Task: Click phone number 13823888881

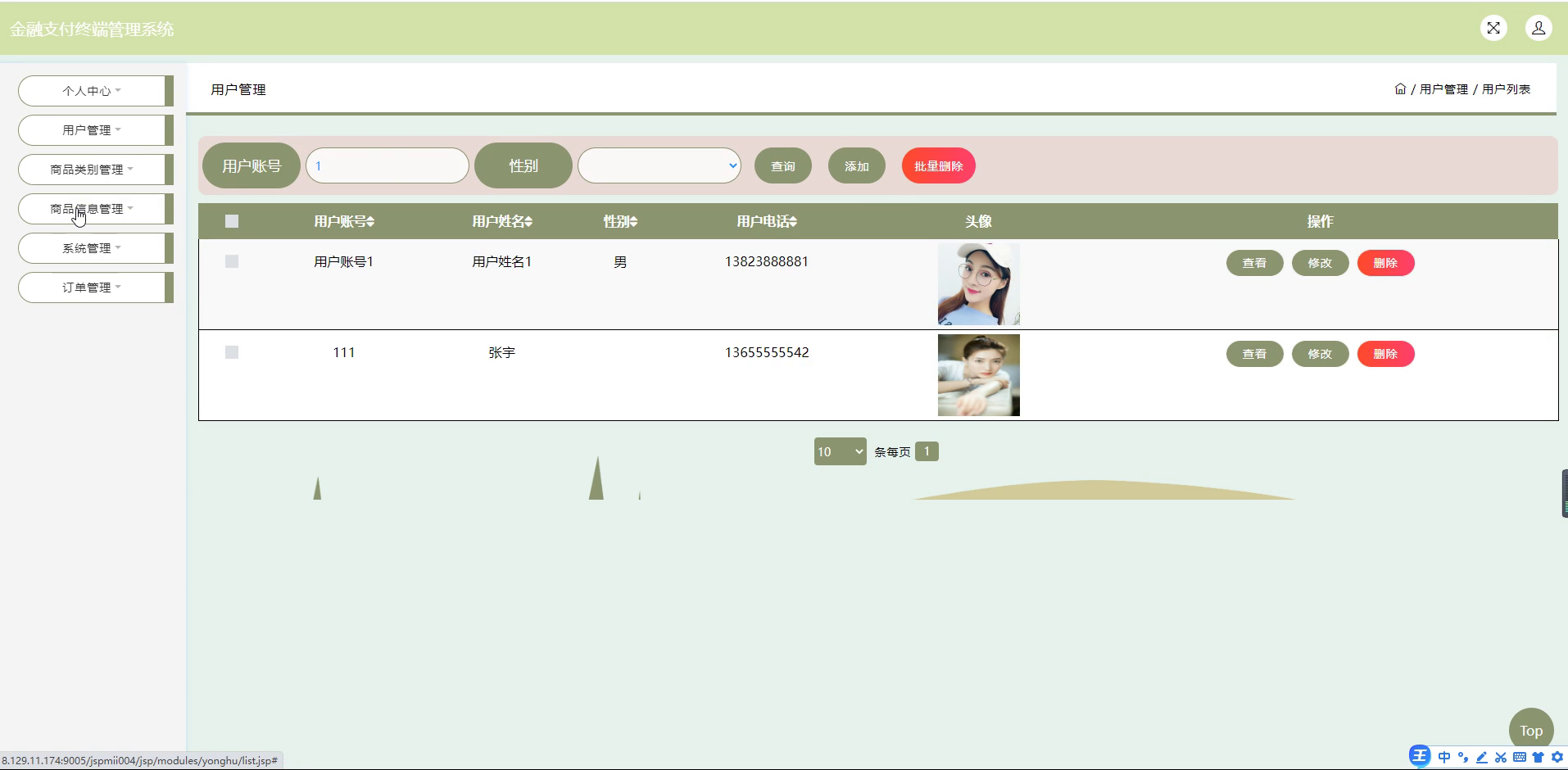Action: coord(767,261)
